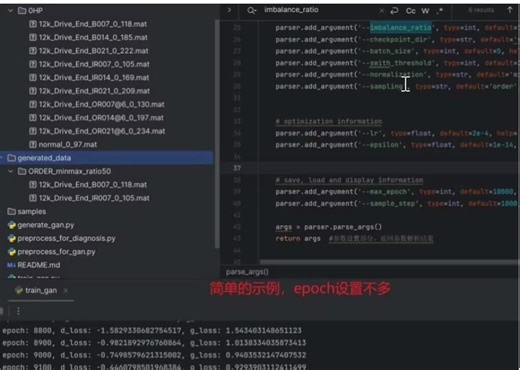Open run panel three-dots more menu
The height and width of the screenshot is (370, 520).
(x=18, y=311)
